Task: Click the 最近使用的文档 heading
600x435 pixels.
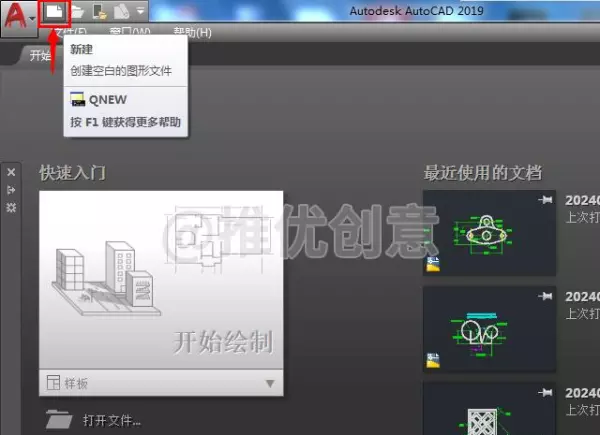Action: [x=483, y=173]
